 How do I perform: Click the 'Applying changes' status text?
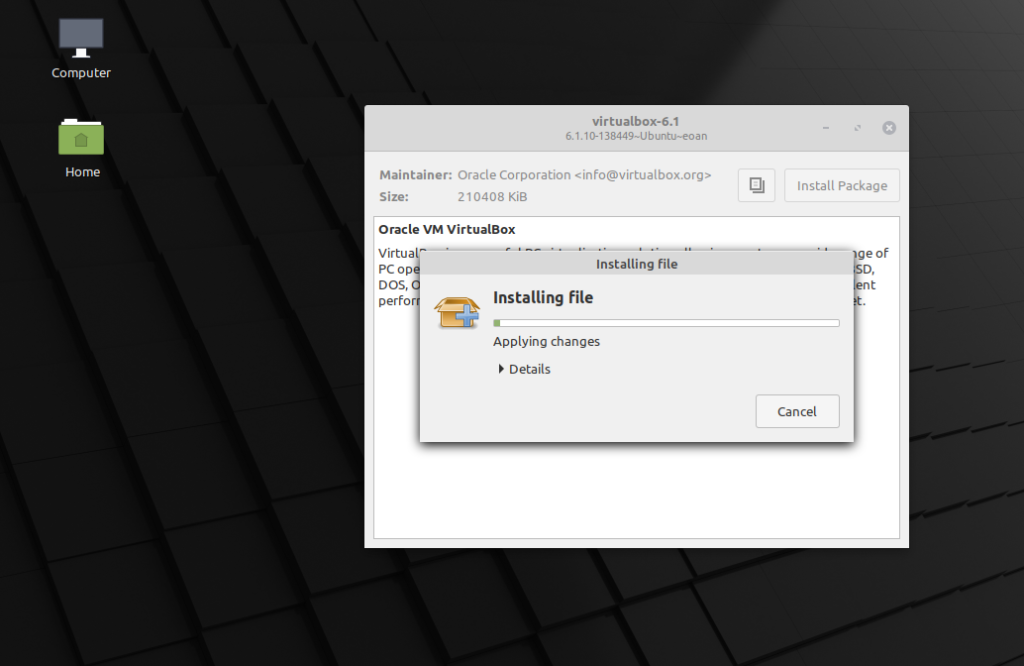(x=546, y=341)
